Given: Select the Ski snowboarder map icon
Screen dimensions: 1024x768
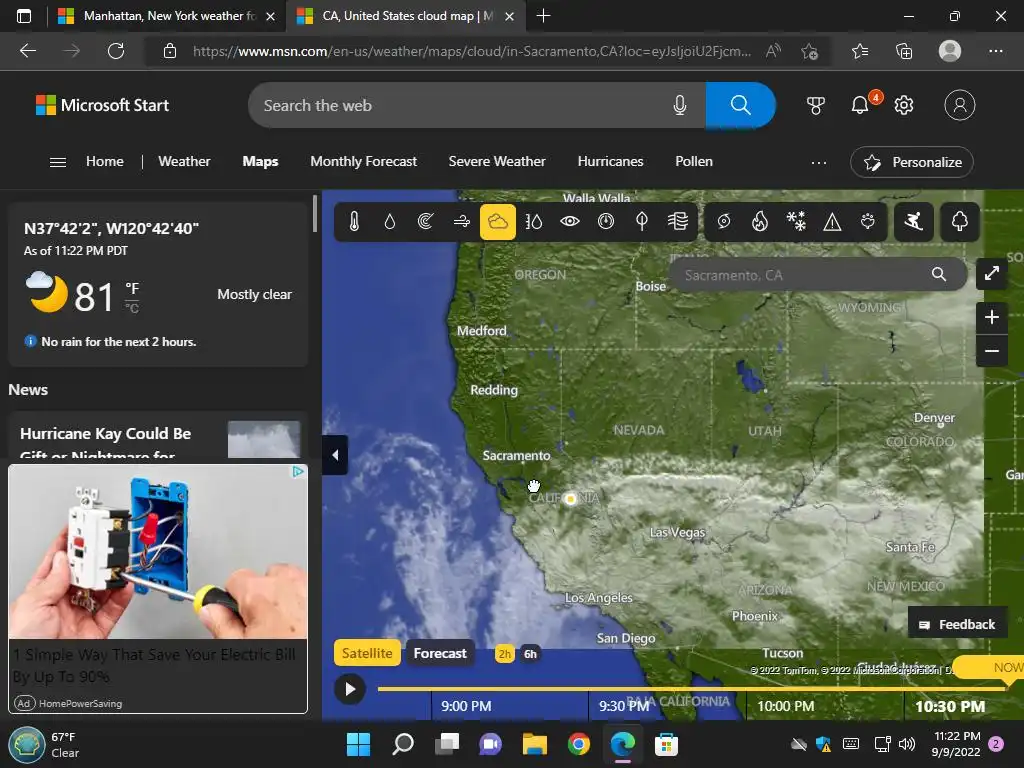Looking at the screenshot, I should point(913,222).
